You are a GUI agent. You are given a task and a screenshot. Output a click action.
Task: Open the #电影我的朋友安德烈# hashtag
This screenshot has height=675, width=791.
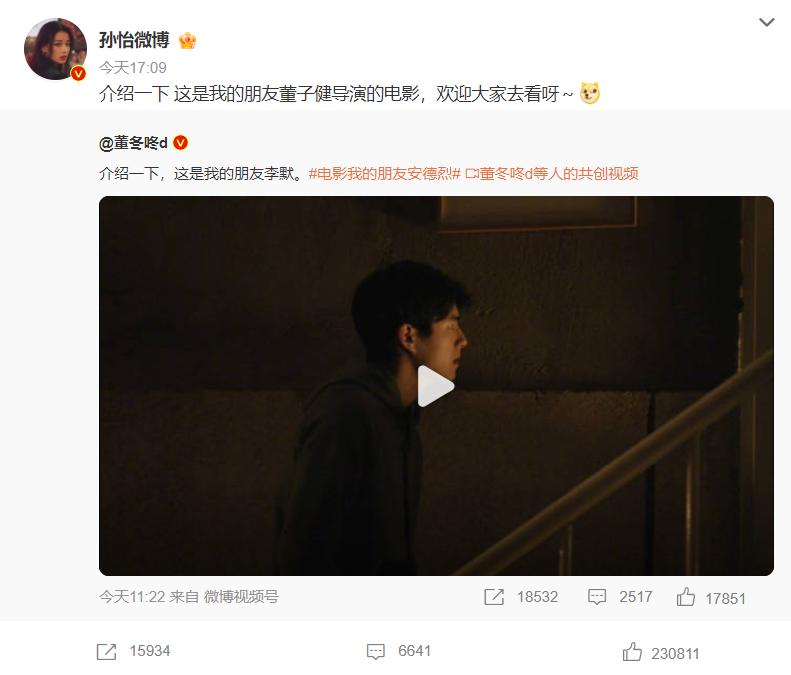click(384, 174)
